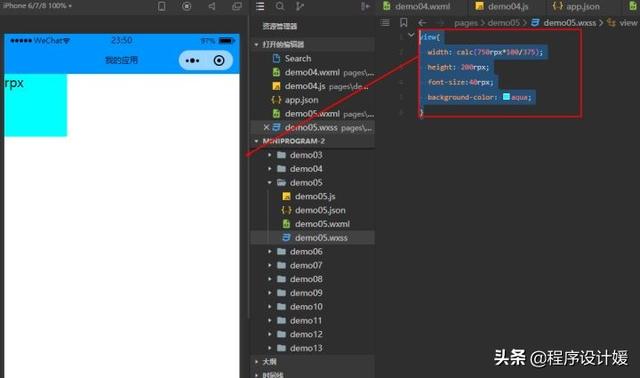Click the collapse panel icon beside editor tabs
This screenshot has height=378, width=640.
365,6
